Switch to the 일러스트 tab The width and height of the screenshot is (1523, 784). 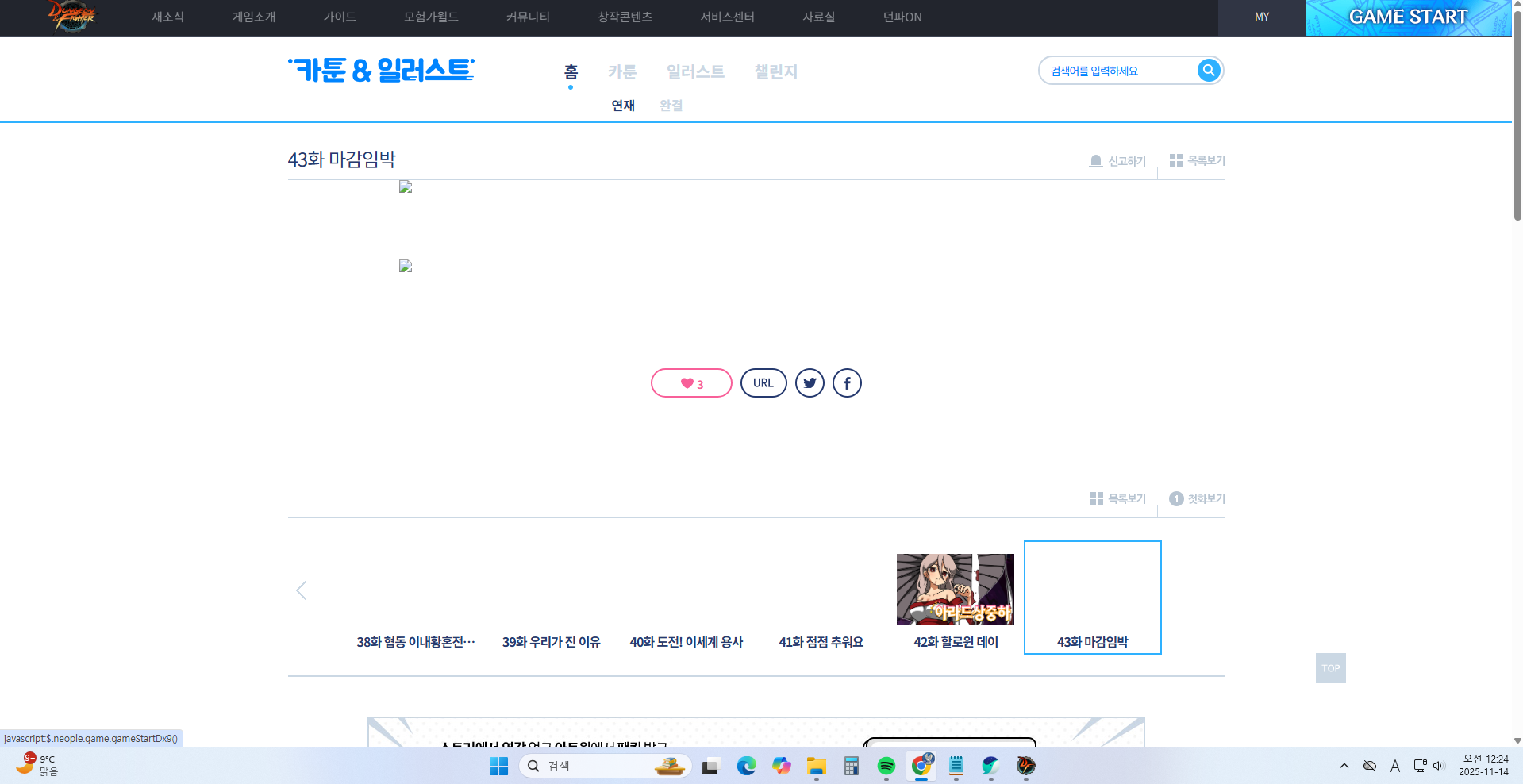695,72
